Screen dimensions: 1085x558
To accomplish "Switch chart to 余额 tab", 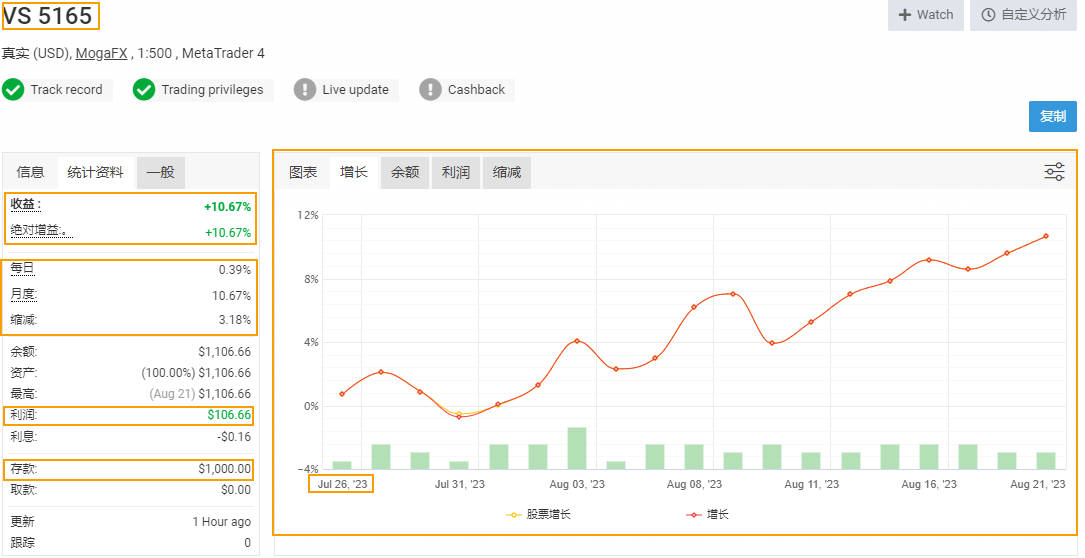I will pyautogui.click(x=404, y=173).
